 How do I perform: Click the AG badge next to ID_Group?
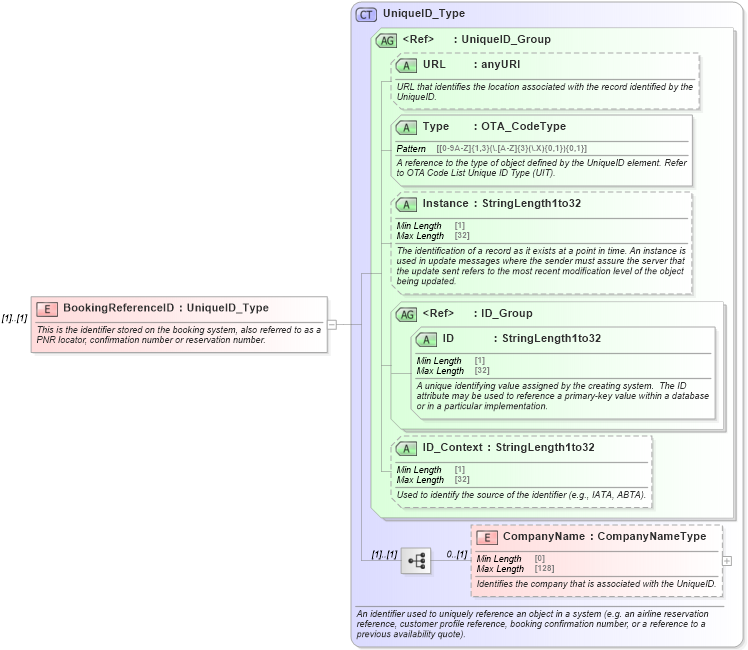tap(406, 315)
